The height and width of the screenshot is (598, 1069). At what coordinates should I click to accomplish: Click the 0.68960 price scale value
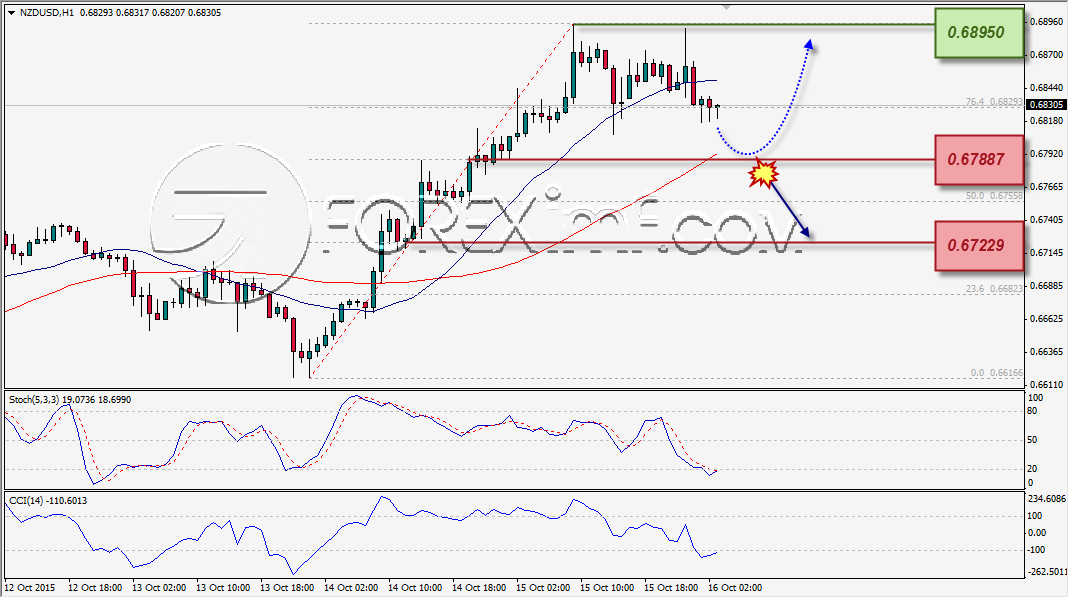[1045, 22]
